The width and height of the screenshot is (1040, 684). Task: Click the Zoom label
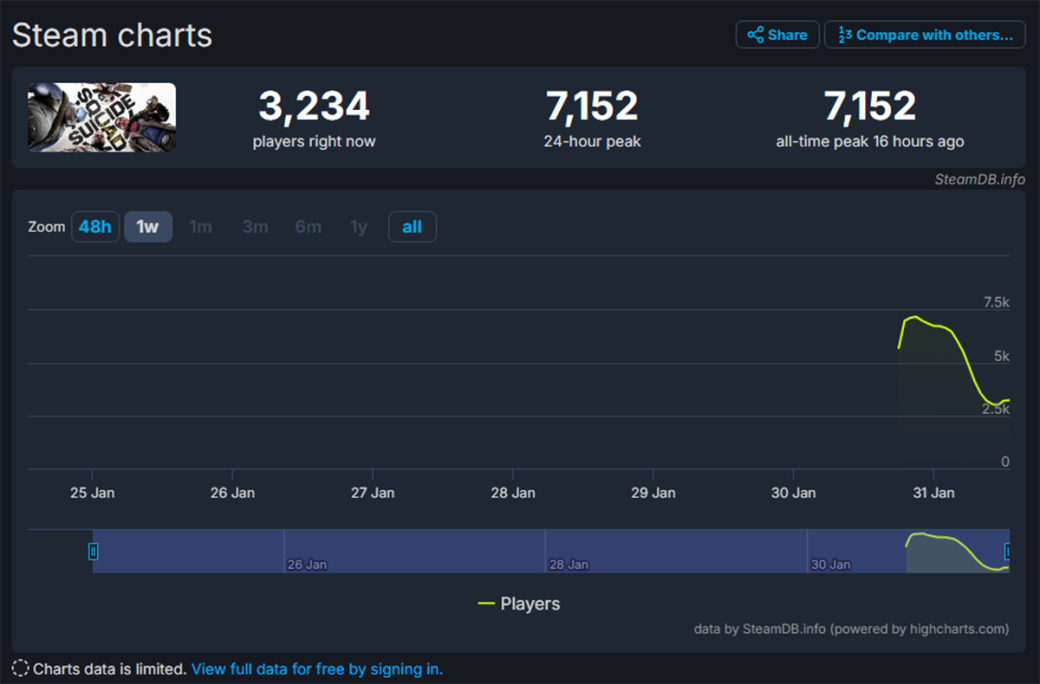[46, 227]
